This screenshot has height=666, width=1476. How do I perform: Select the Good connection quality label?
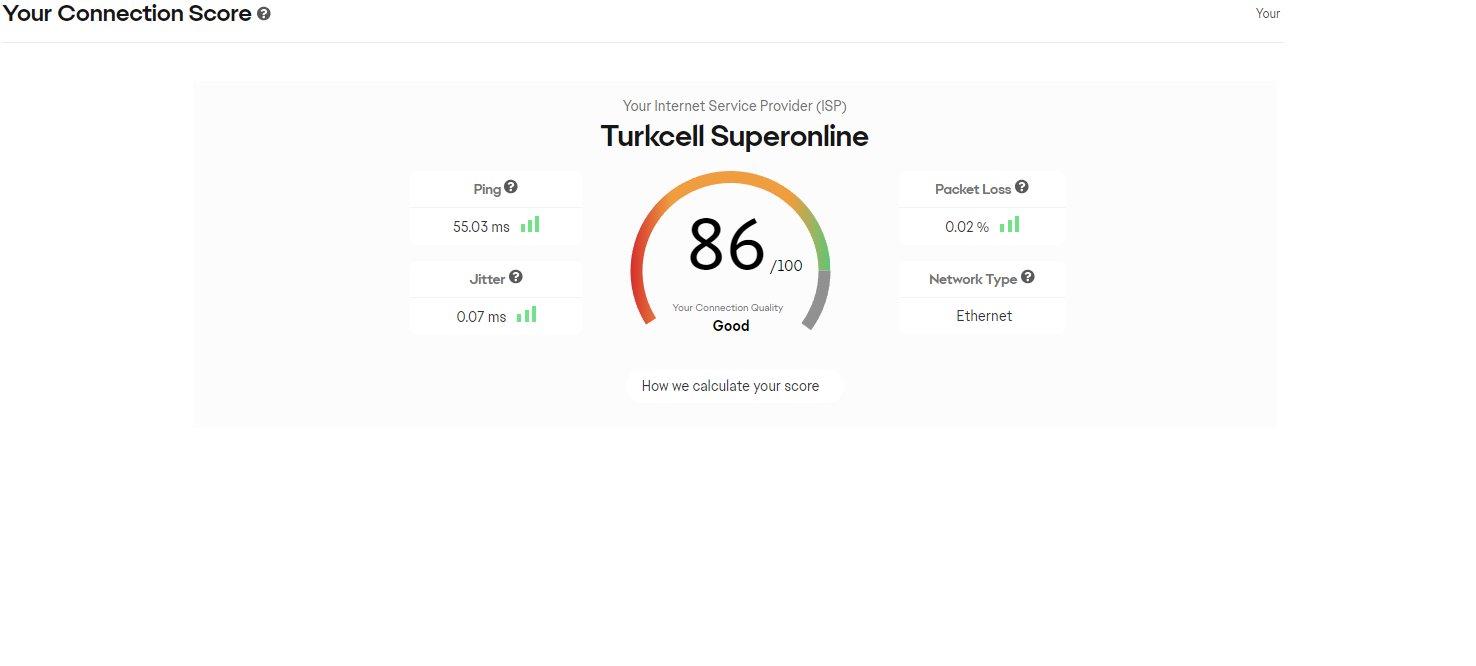pos(730,326)
